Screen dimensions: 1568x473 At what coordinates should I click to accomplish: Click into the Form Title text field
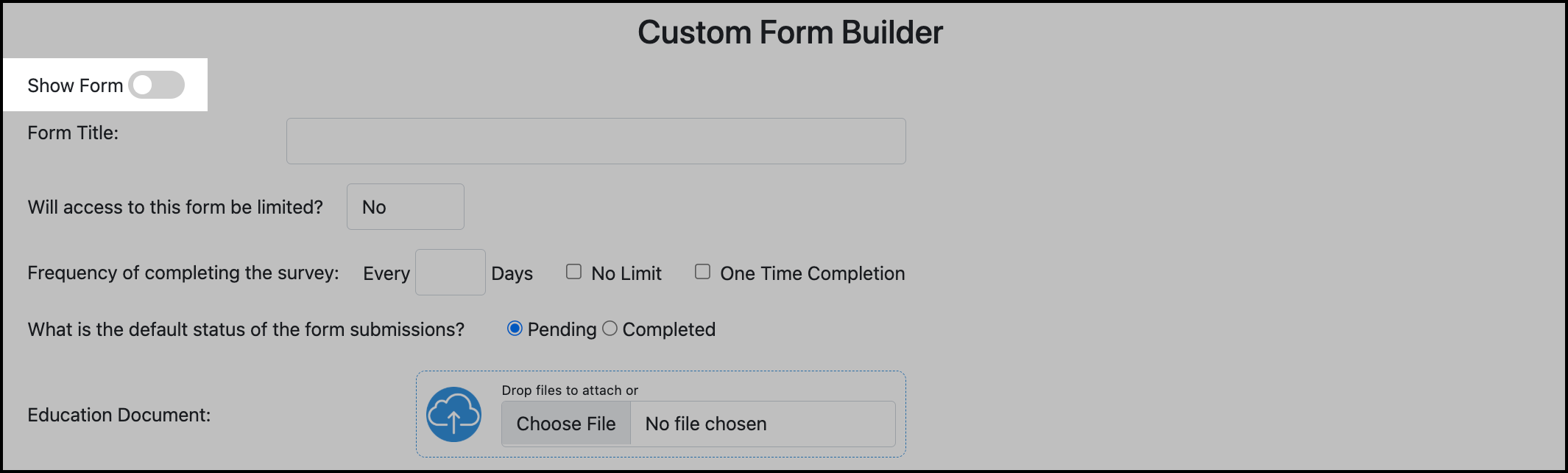coord(596,141)
